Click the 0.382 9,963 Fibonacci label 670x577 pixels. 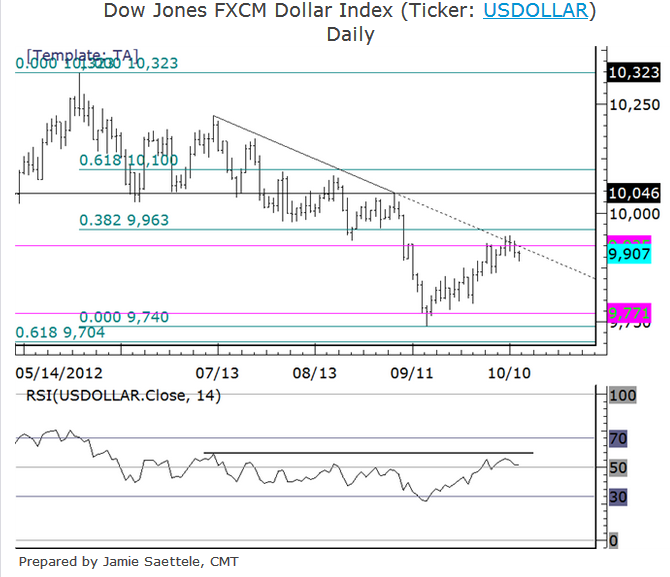tap(124, 220)
